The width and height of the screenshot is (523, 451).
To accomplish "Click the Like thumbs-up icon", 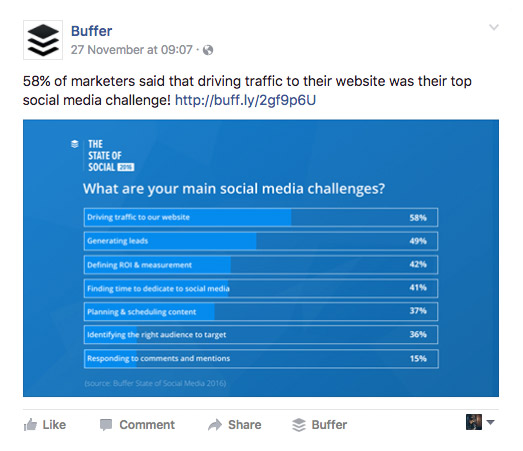I will click(30, 425).
